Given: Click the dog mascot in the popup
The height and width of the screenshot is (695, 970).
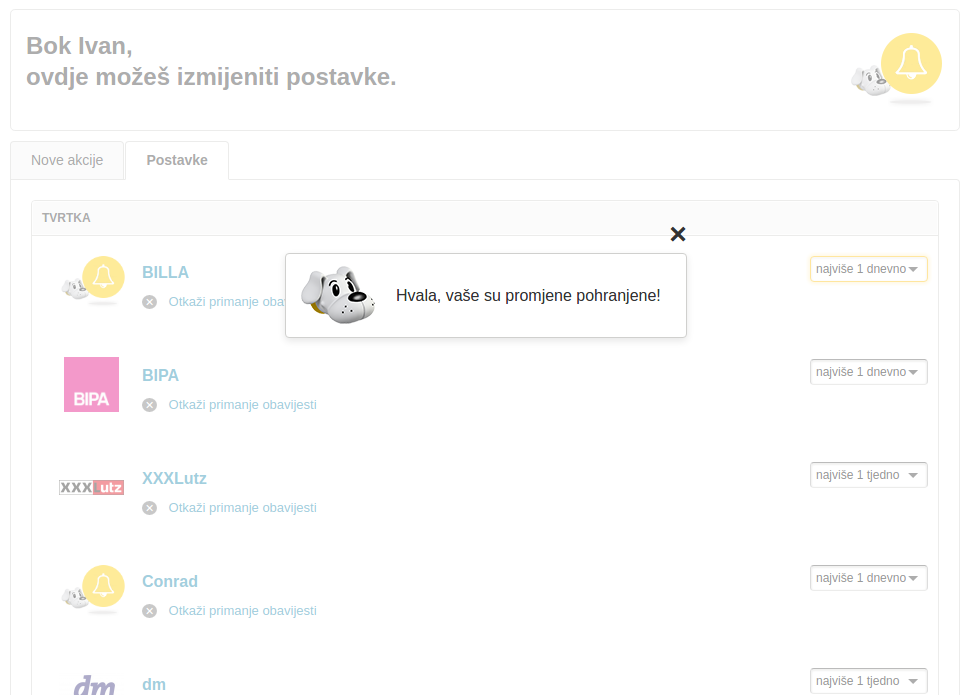Looking at the screenshot, I should pyautogui.click(x=338, y=296).
